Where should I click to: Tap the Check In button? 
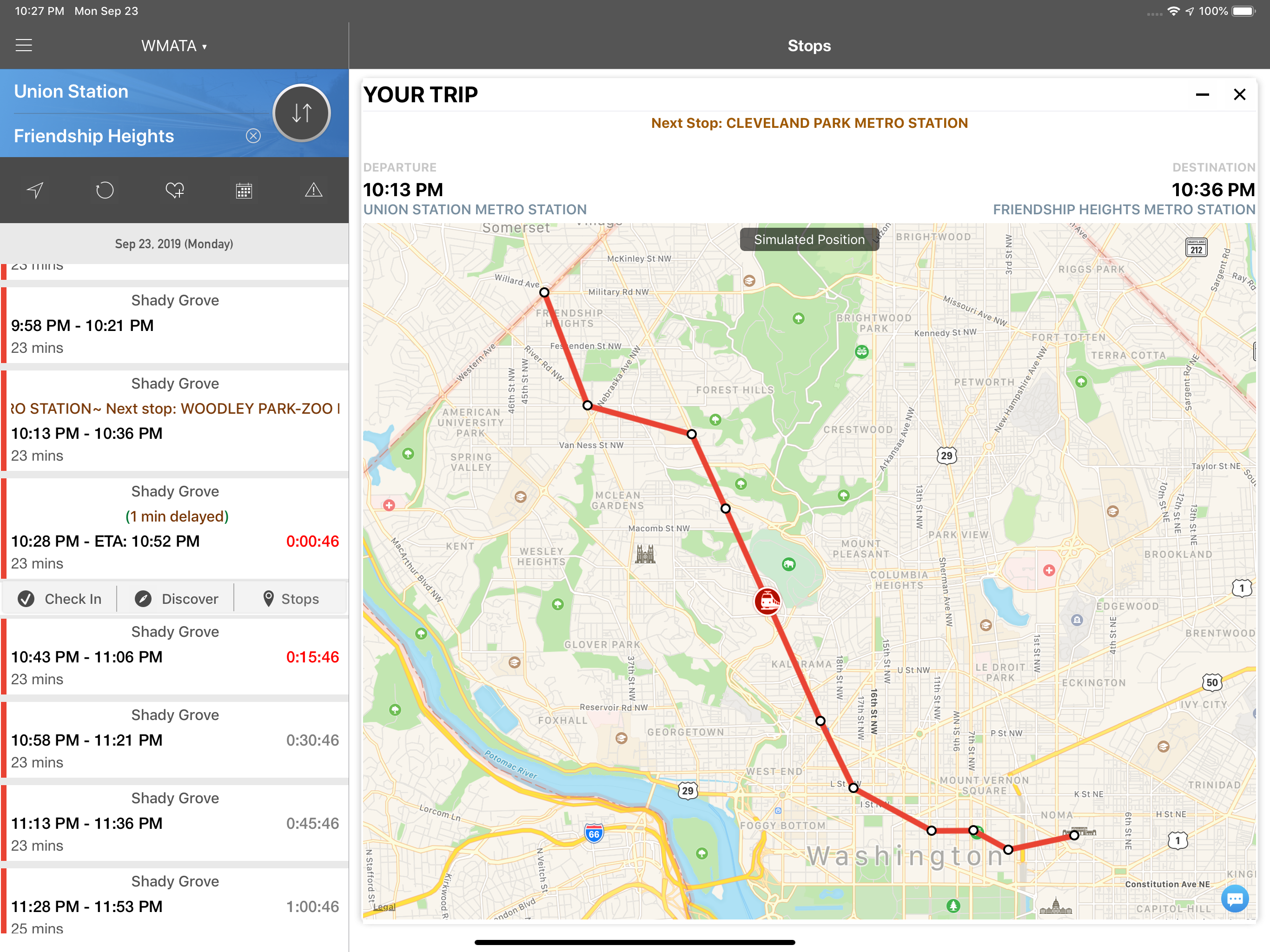(x=60, y=599)
